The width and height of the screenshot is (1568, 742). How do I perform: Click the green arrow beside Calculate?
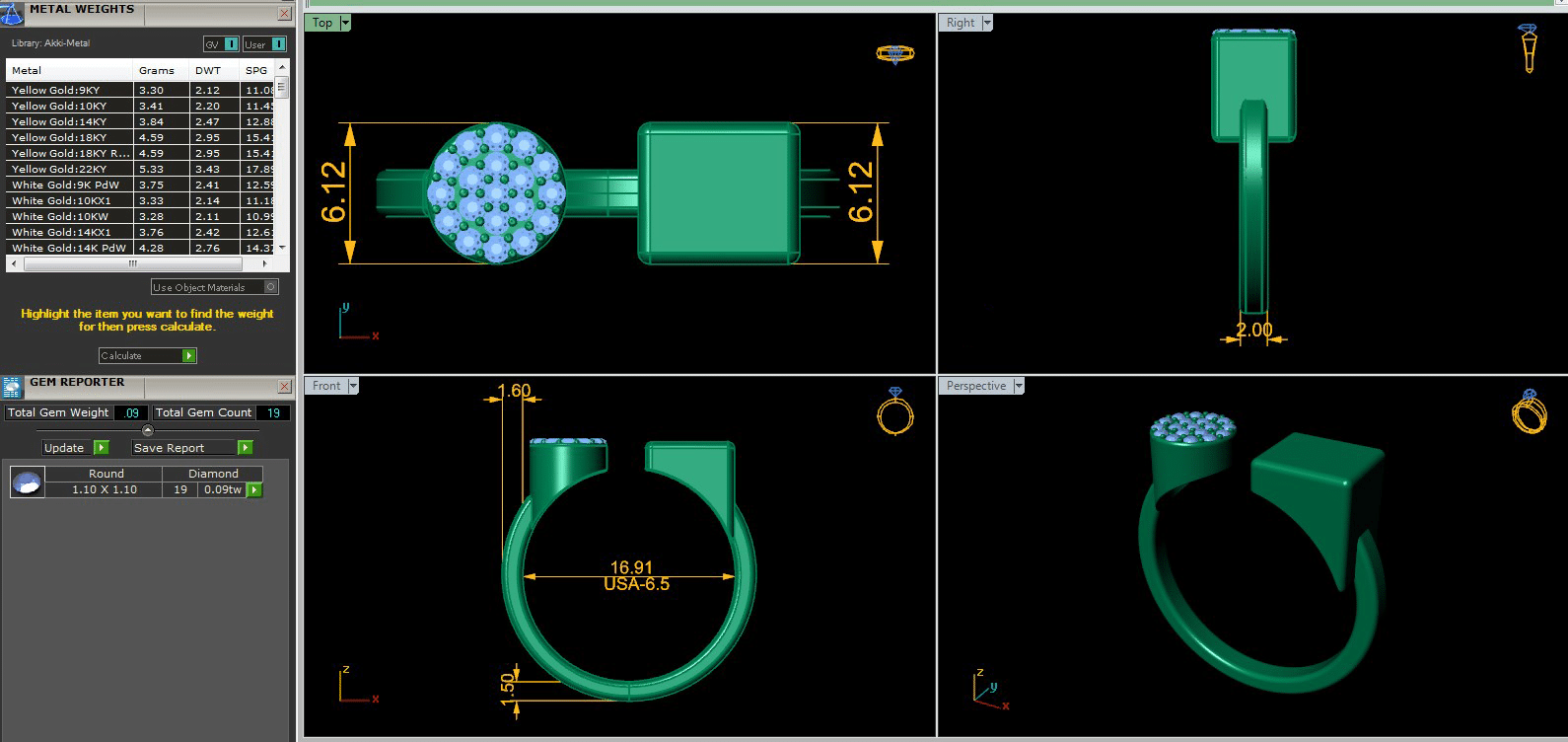[x=189, y=355]
